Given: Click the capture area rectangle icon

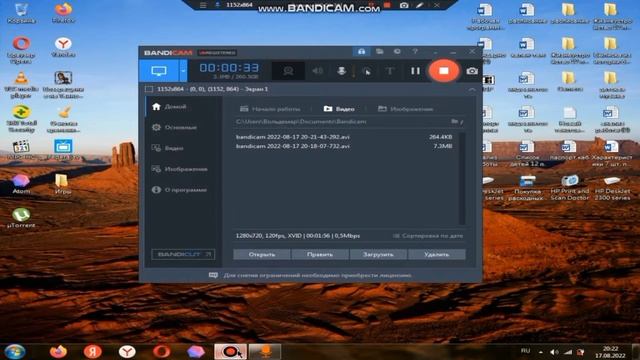Looking at the screenshot, I should pos(149,89).
